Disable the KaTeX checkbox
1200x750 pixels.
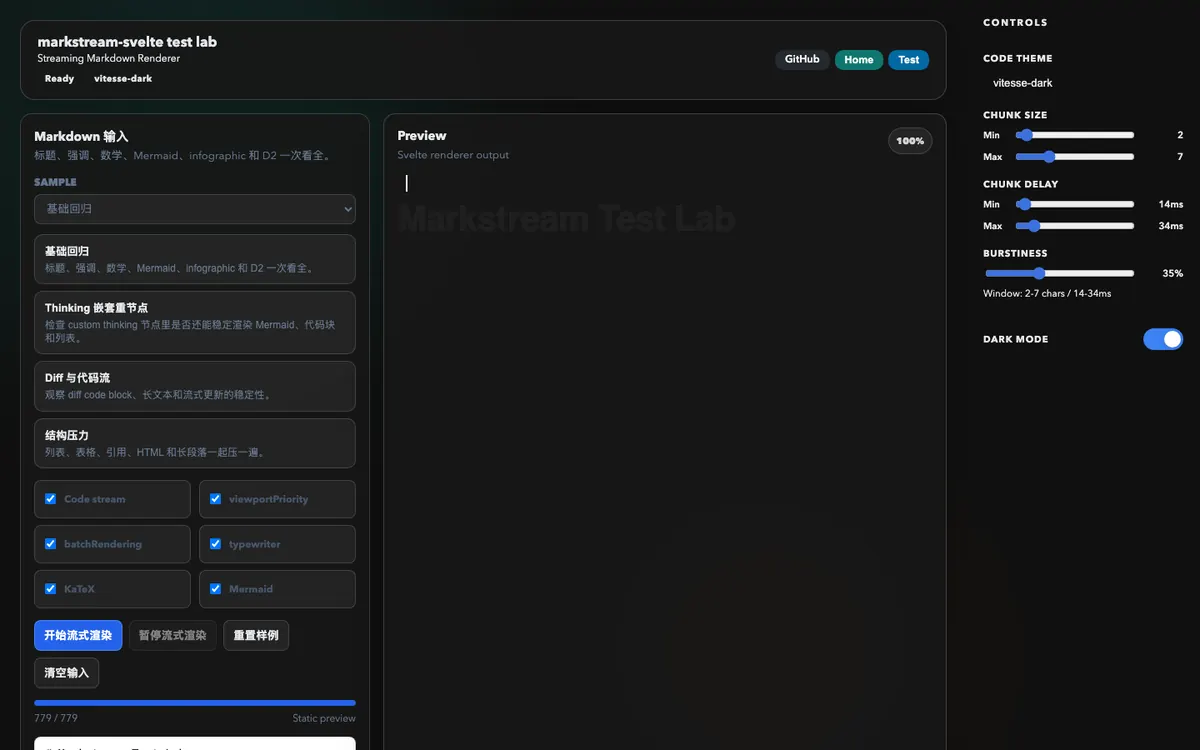click(50, 589)
